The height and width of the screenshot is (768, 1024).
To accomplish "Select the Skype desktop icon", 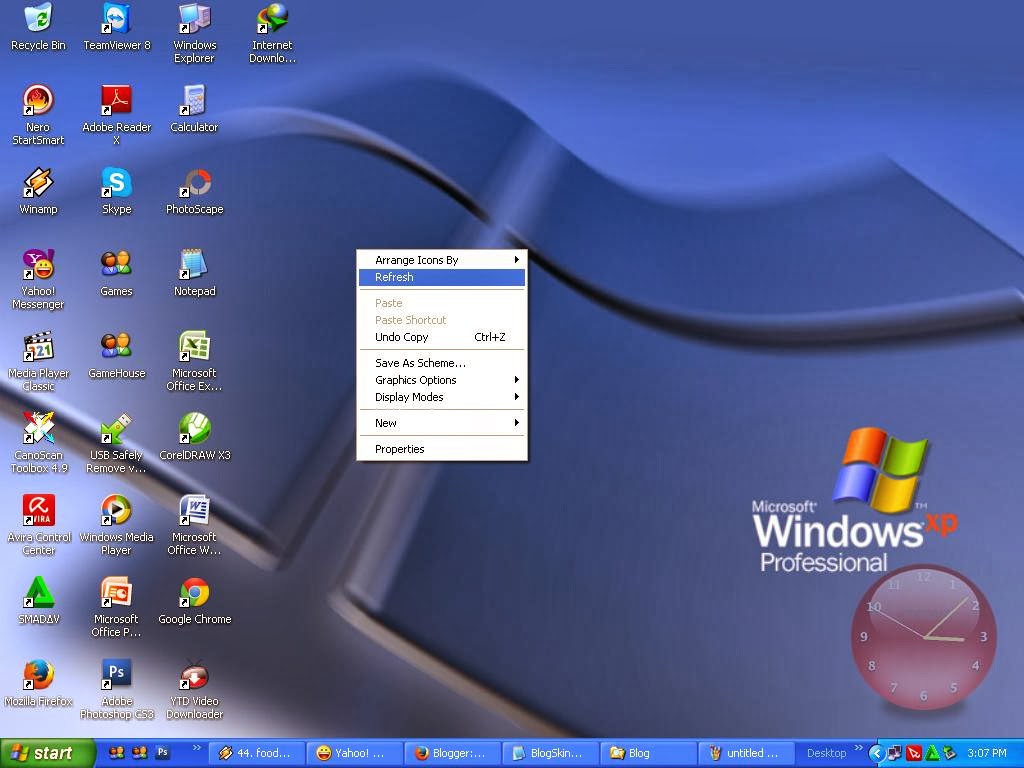I will [x=116, y=191].
